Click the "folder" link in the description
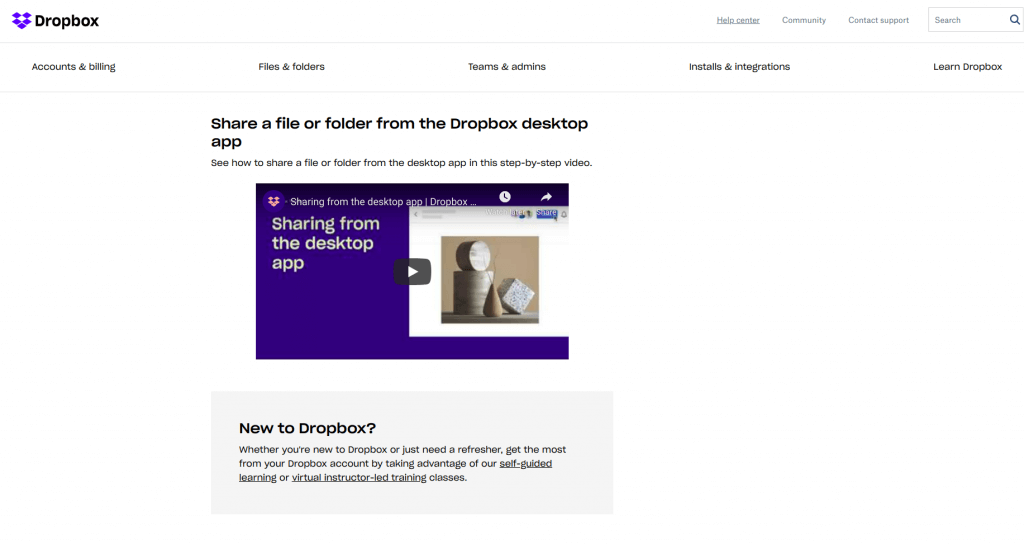 coord(347,162)
